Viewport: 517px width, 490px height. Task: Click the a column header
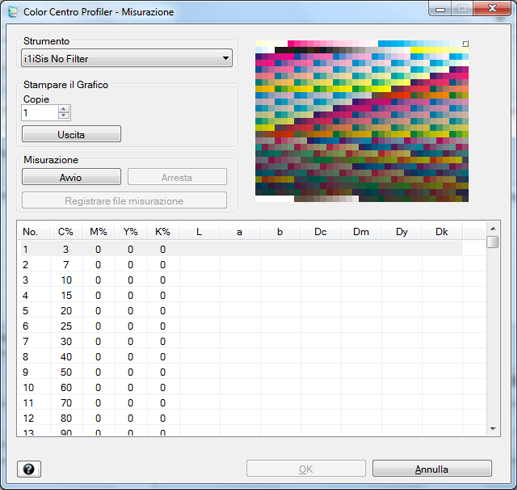240,232
